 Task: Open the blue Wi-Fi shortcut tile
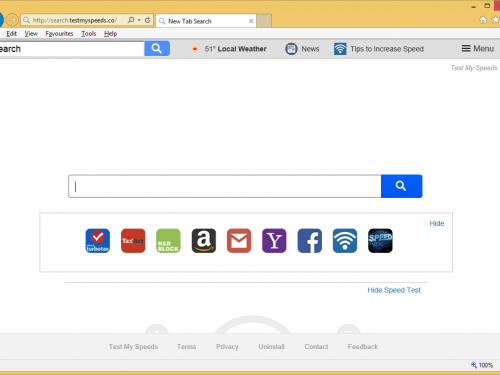point(345,241)
